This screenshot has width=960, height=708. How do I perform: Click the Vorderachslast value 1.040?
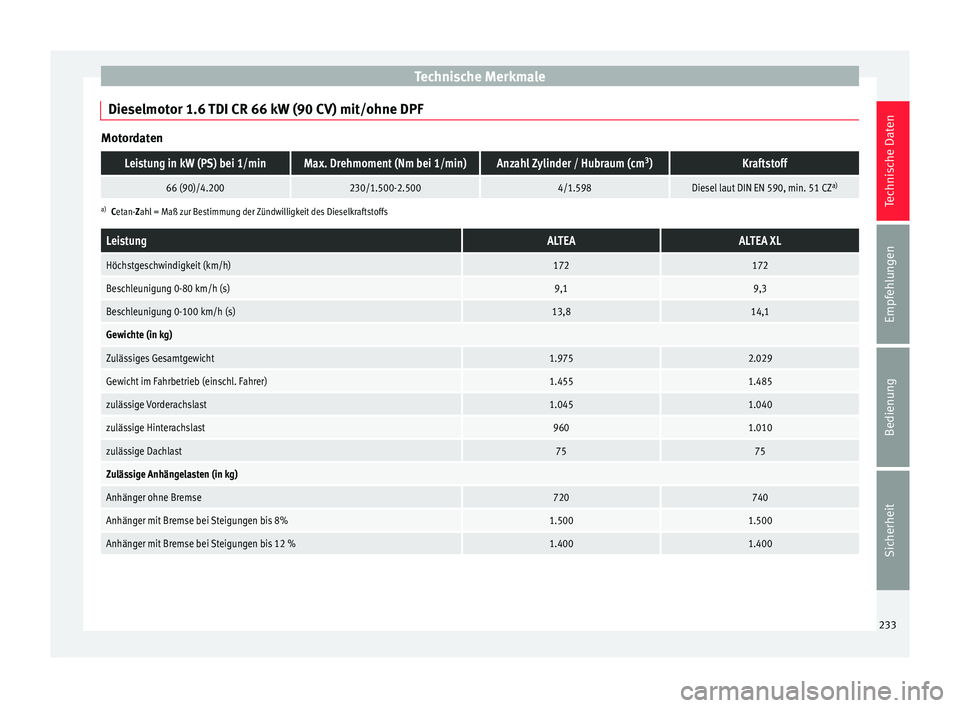point(760,405)
